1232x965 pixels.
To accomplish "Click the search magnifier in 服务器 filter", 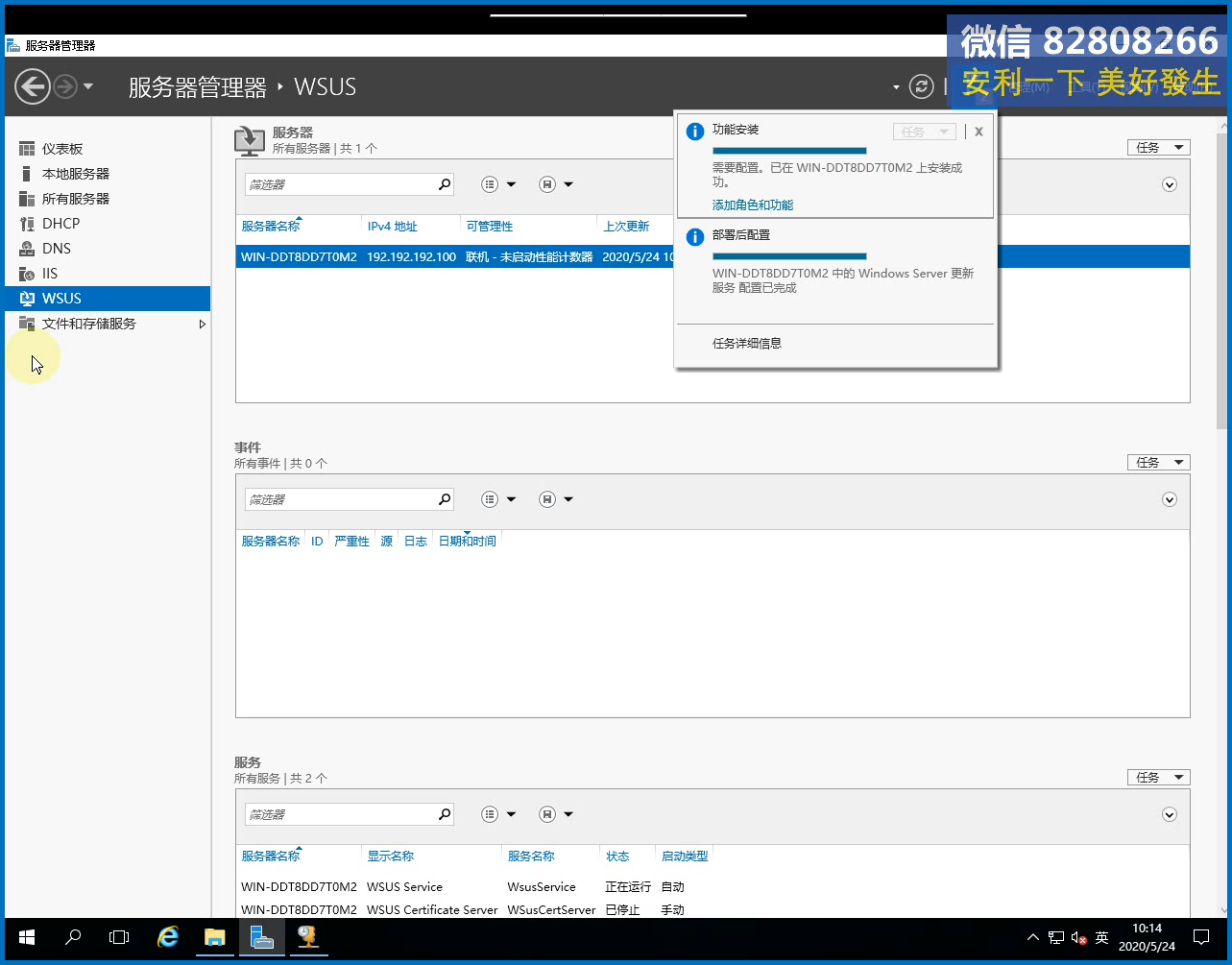I will click(445, 184).
